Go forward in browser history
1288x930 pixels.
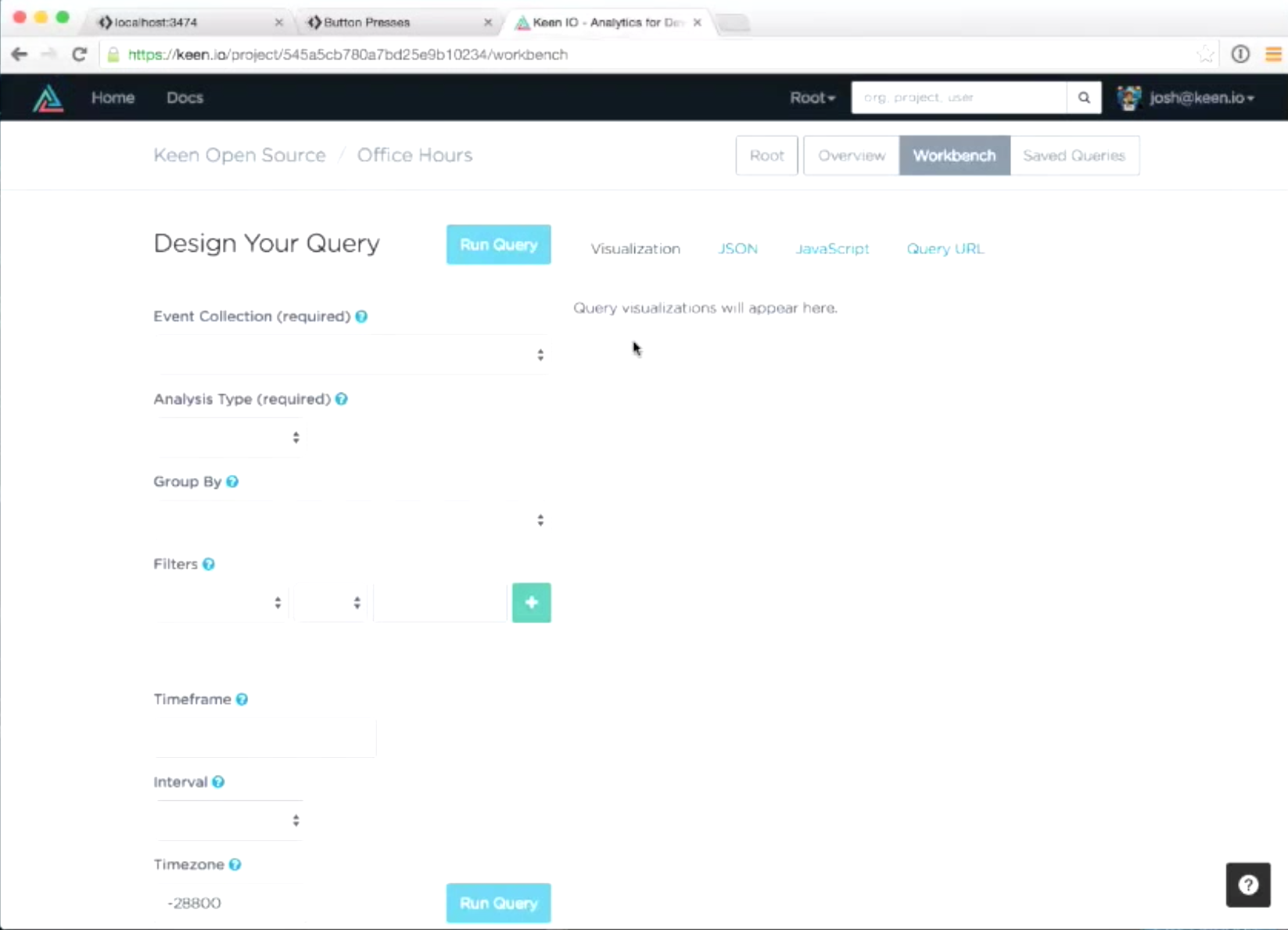[x=48, y=54]
